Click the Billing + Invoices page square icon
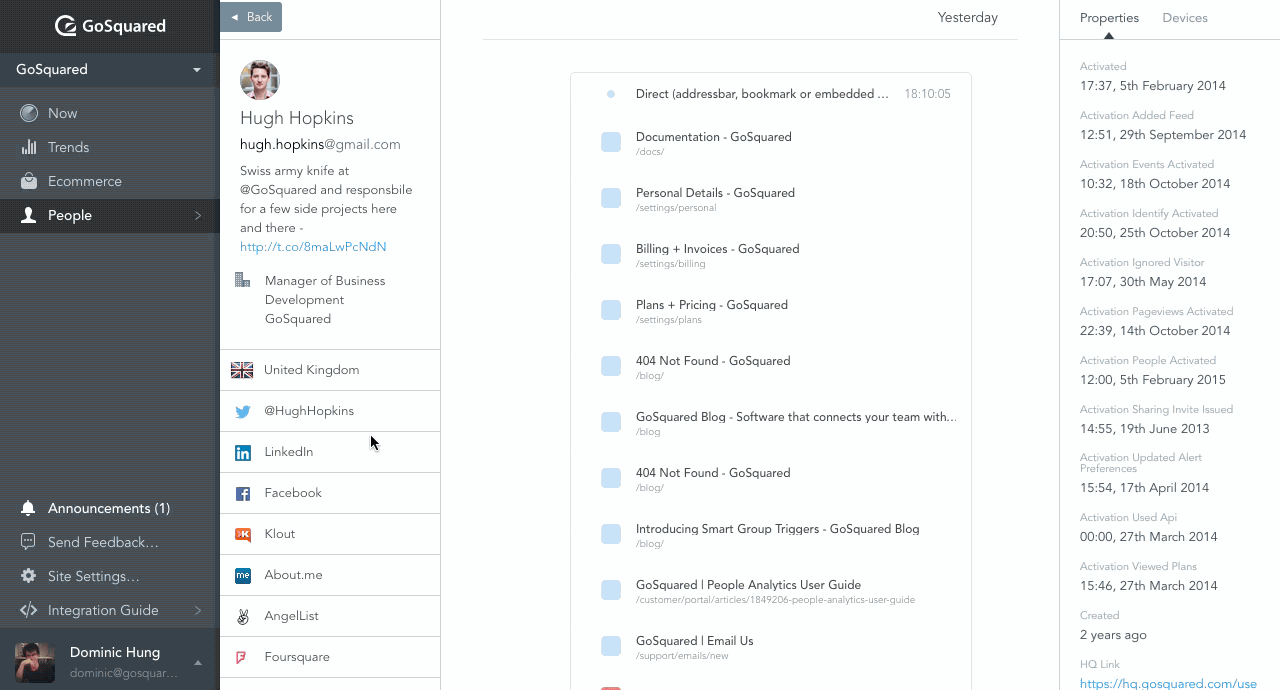The width and height of the screenshot is (1280, 690). [611, 254]
